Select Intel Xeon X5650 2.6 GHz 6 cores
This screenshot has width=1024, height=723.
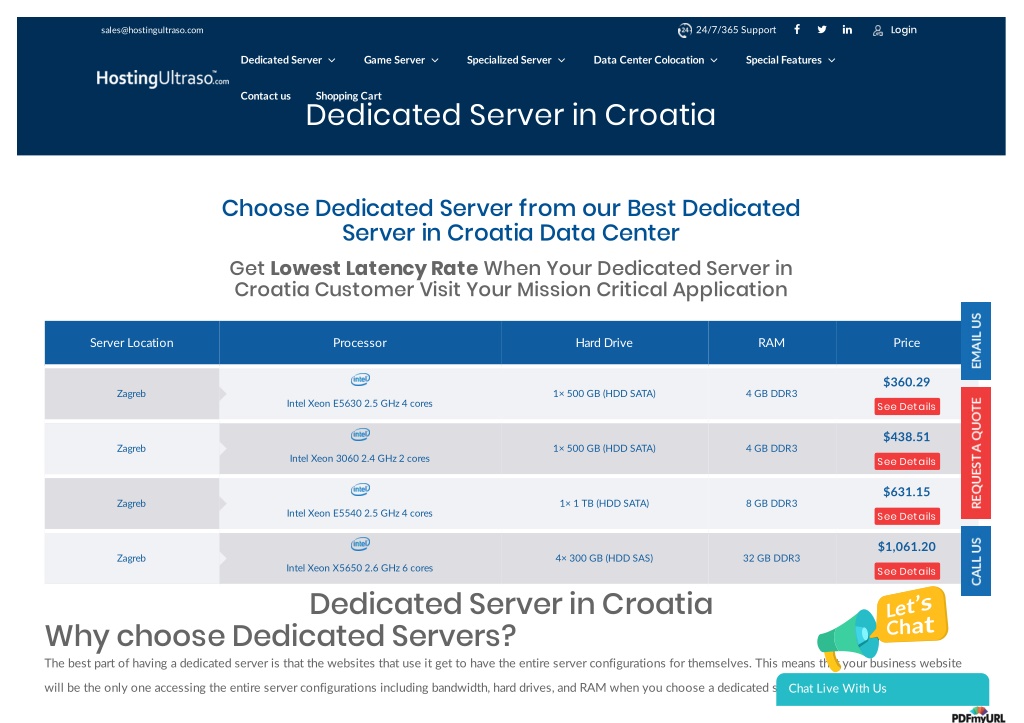click(x=360, y=568)
